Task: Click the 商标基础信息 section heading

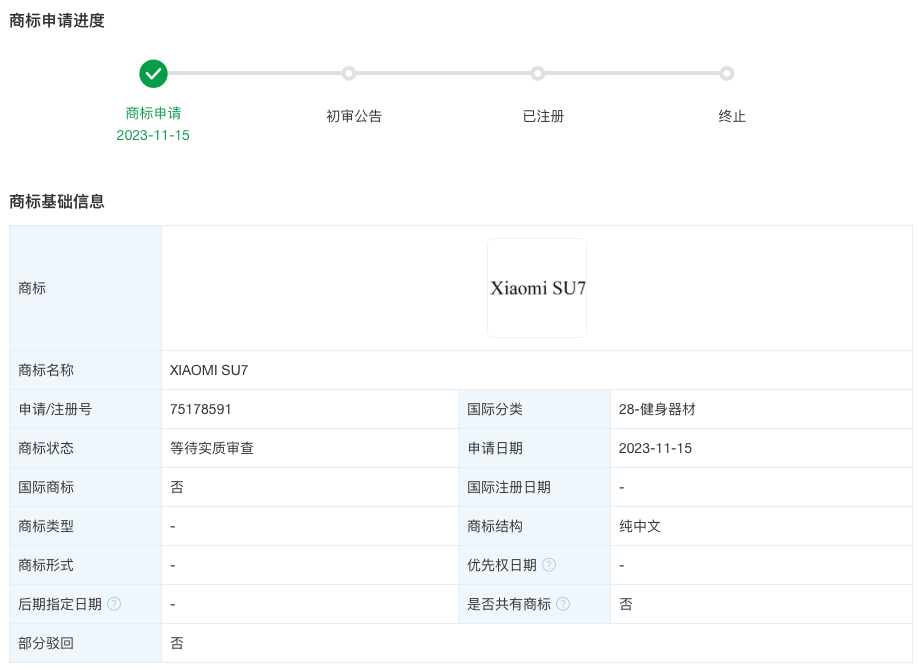Action: tap(57, 201)
